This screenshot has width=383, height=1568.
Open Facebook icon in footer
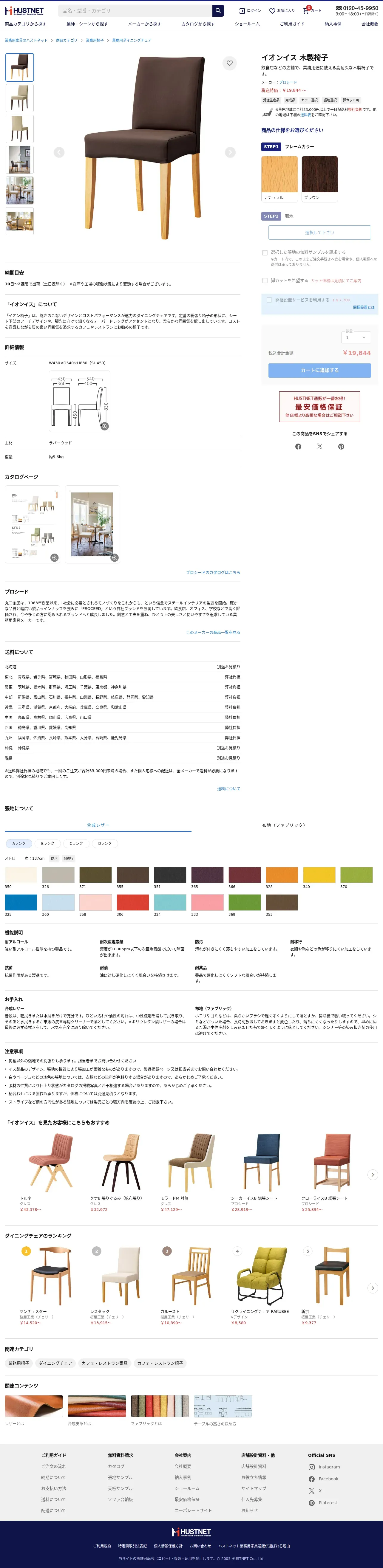coord(312,1479)
